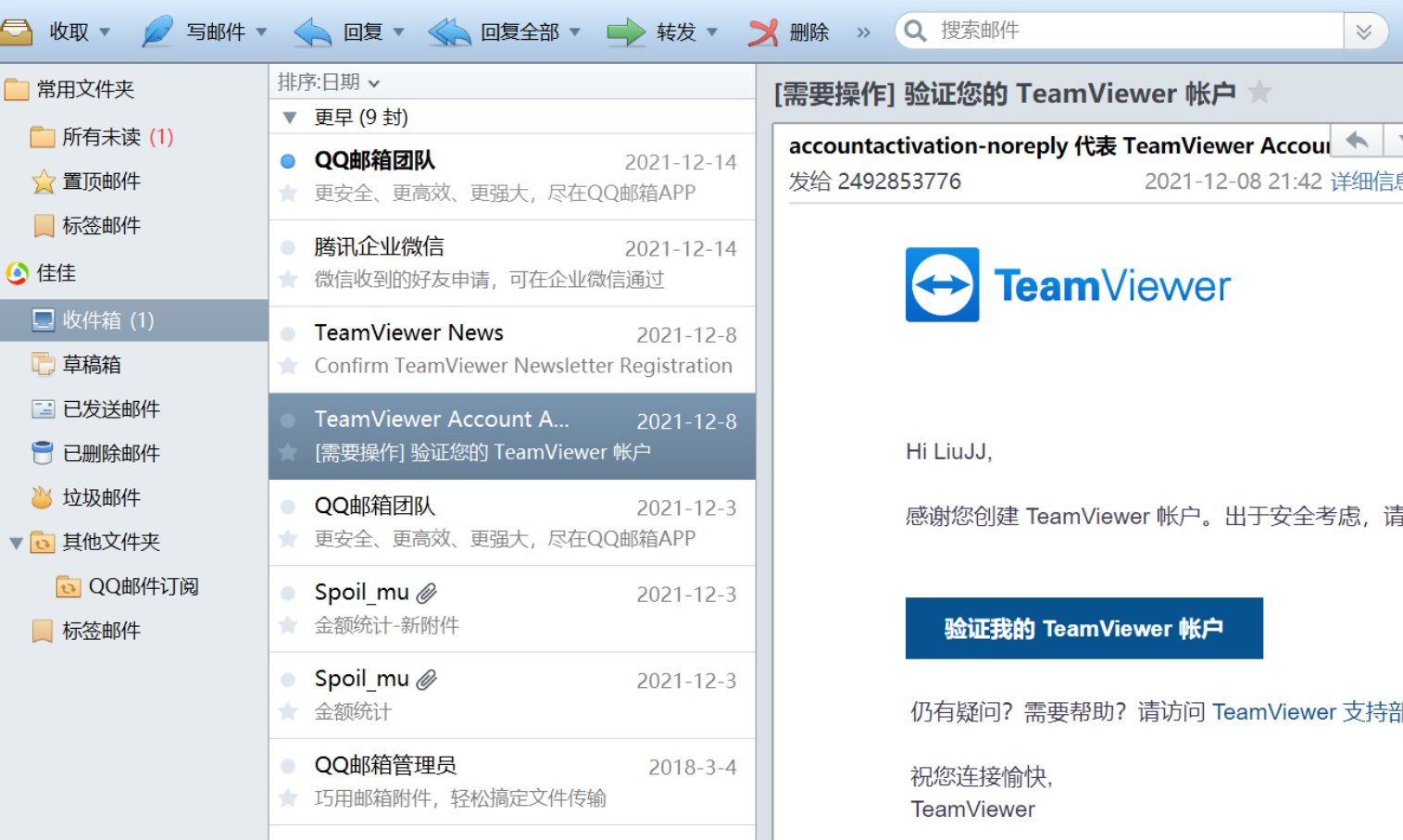Star the Spoil_mu 金额统计-新附件 mail

[288, 625]
